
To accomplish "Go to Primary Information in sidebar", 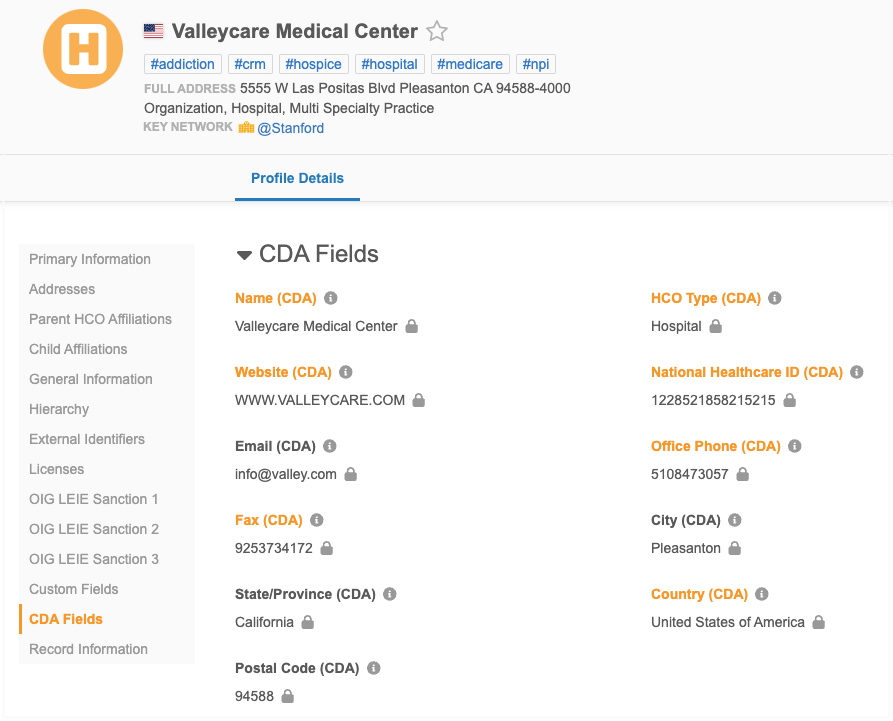I will pos(90,259).
